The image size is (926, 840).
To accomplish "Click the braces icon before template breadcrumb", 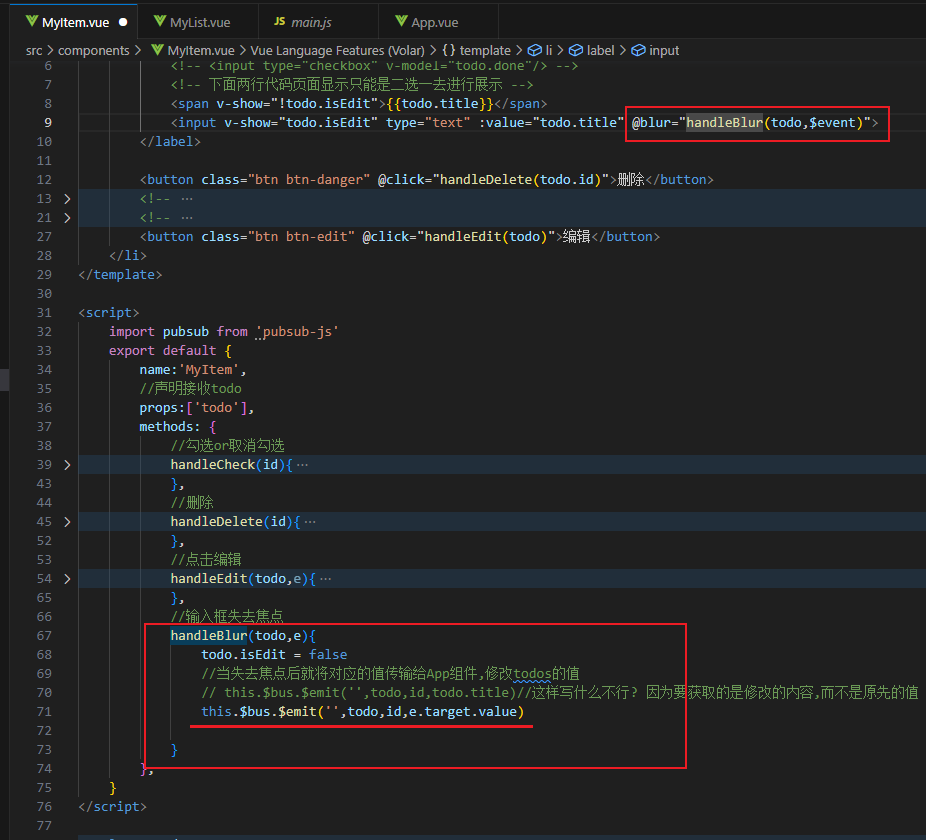I will (448, 50).
